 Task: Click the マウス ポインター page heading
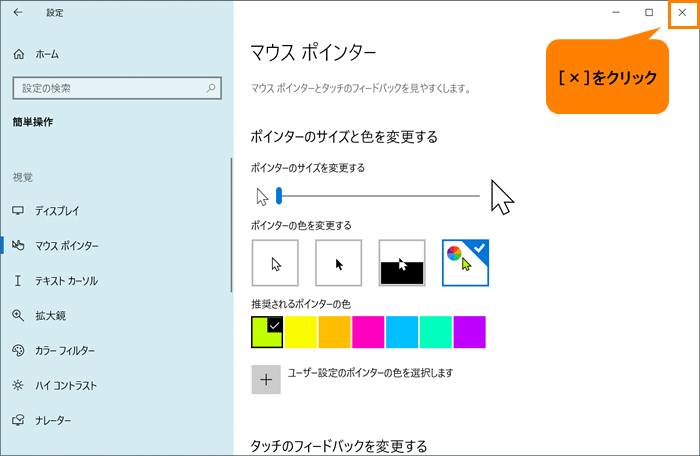pyautogui.click(x=313, y=53)
